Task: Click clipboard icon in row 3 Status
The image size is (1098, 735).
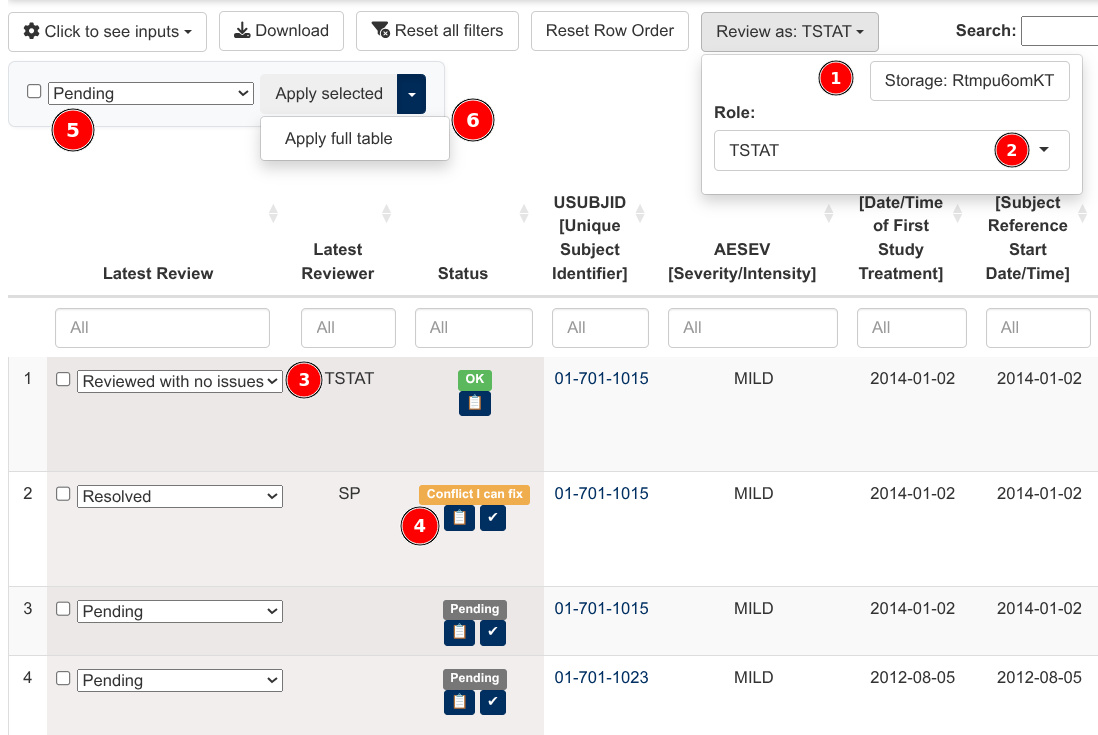Action: [x=459, y=633]
